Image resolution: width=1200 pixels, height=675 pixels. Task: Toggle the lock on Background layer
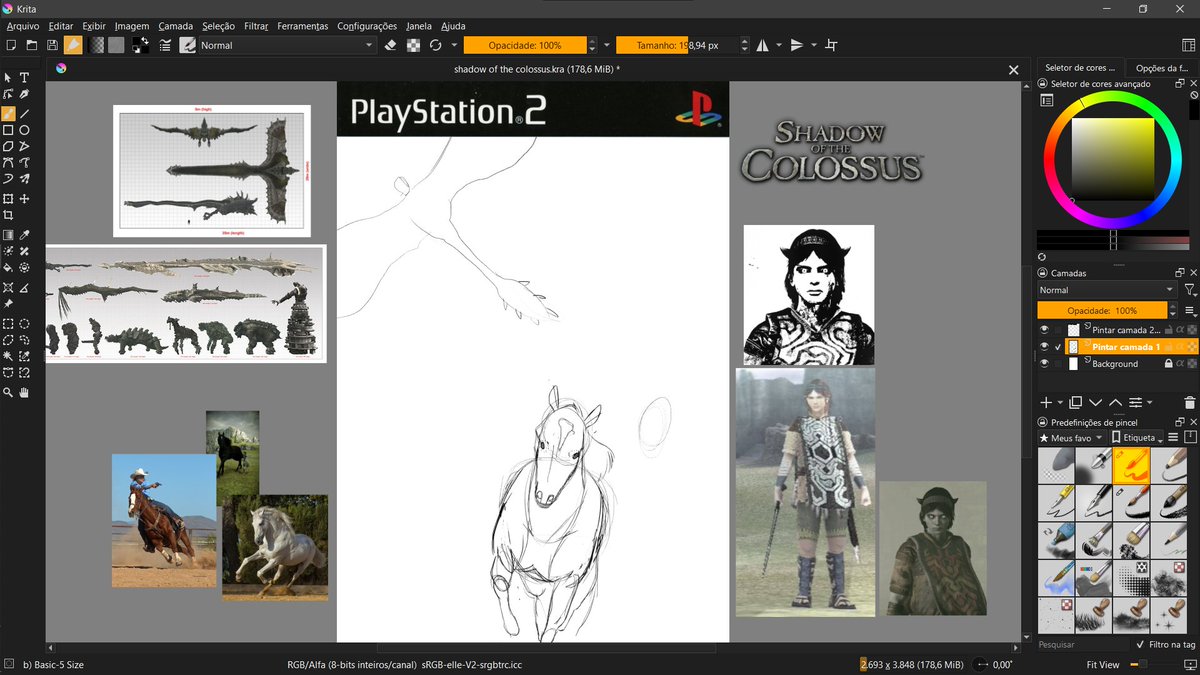pyautogui.click(x=1167, y=364)
